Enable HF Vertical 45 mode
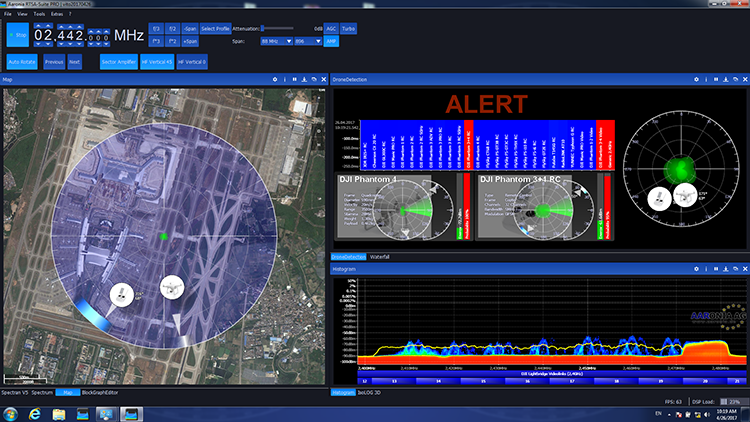Viewport: 750px width, 422px height. pyautogui.click(x=157, y=62)
